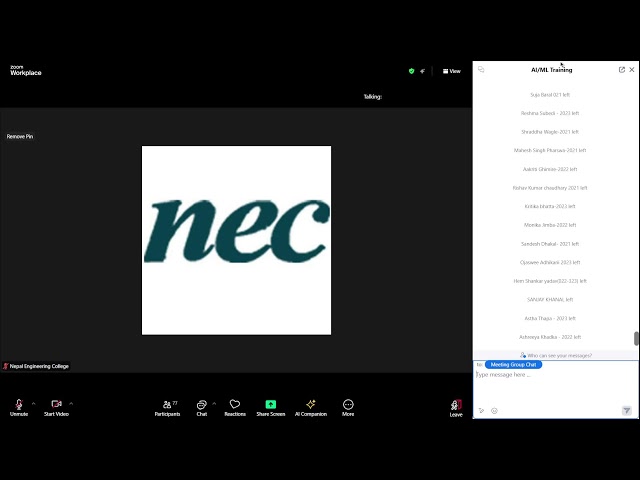Click the icon next to the shield
This screenshot has width=640, height=480.
[422, 71]
